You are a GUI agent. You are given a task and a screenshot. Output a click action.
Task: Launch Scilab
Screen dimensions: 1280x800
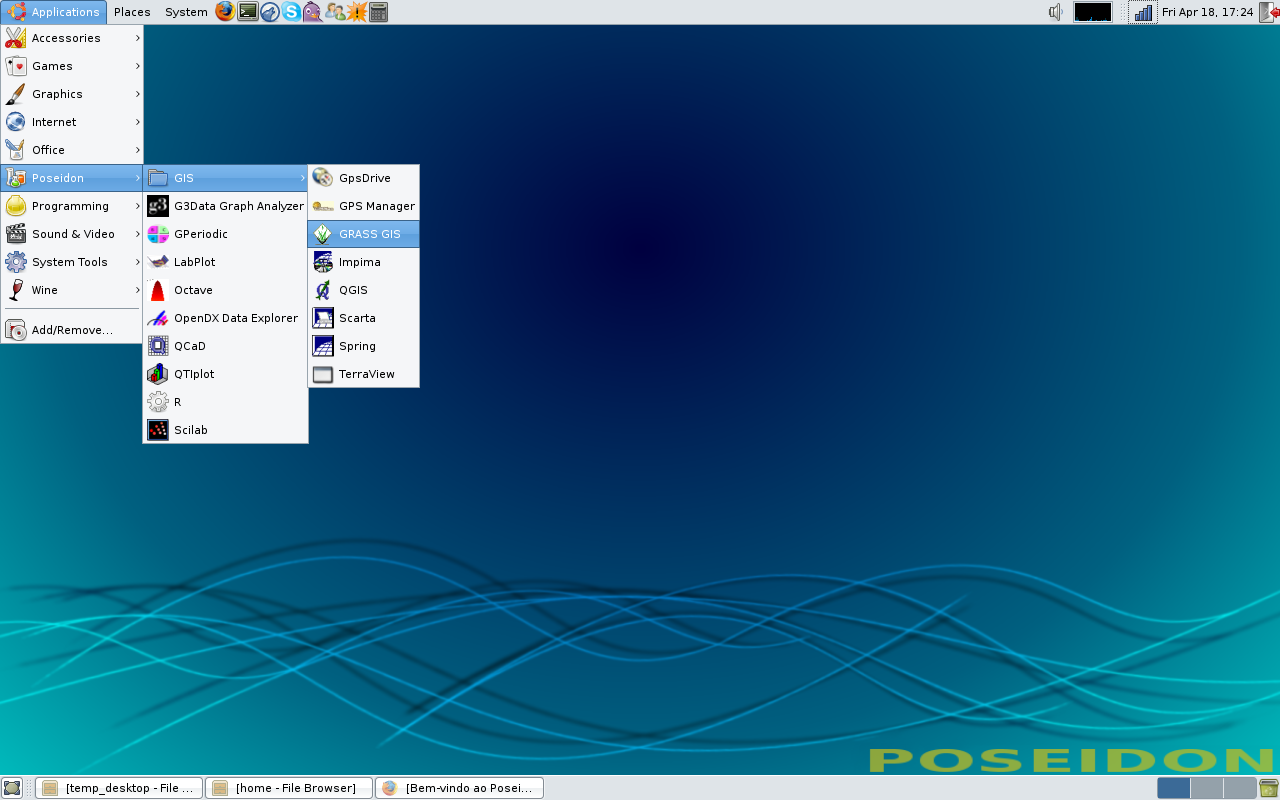(226, 430)
